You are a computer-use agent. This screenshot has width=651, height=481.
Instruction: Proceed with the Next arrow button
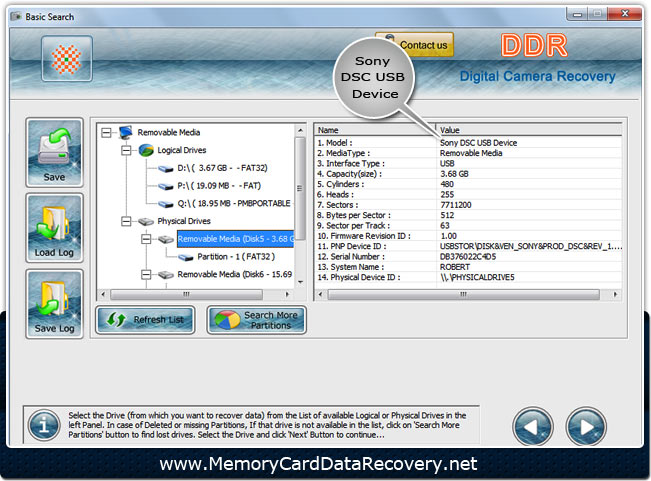click(586, 426)
